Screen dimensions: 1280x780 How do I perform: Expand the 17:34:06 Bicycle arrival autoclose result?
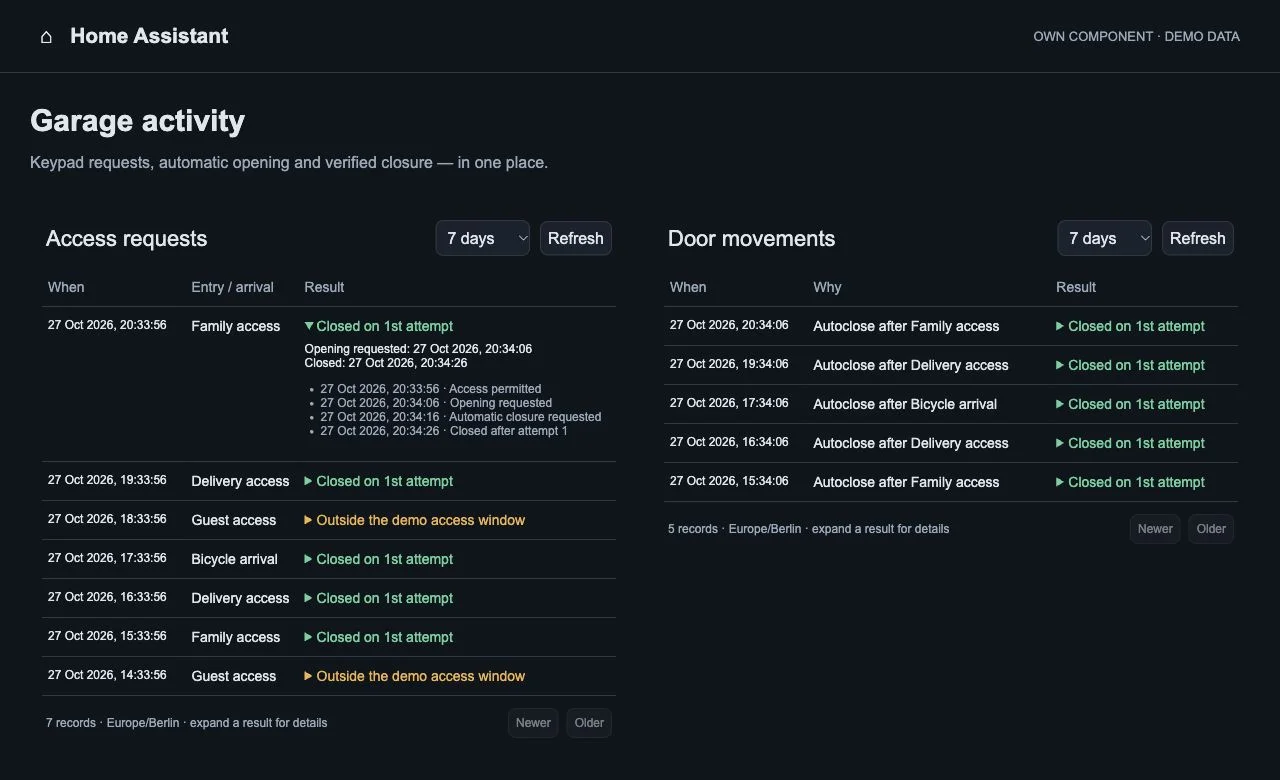point(1131,404)
